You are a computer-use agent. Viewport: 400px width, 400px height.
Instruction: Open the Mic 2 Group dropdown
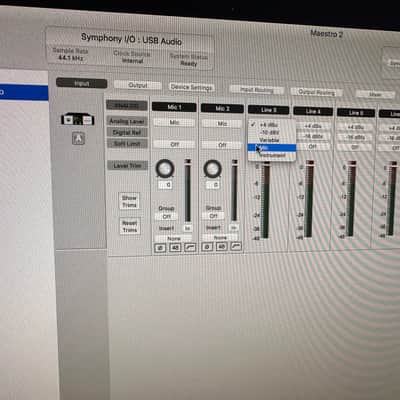point(213,216)
